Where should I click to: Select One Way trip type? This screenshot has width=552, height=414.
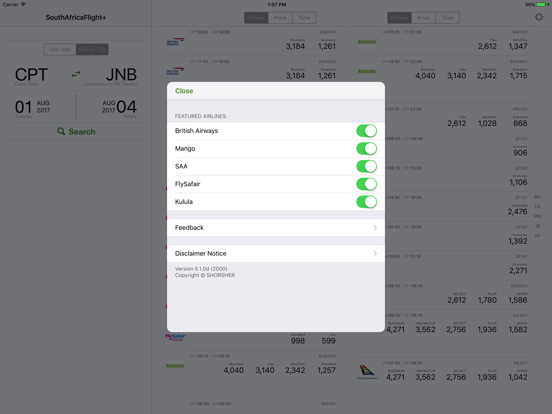[x=60, y=49]
